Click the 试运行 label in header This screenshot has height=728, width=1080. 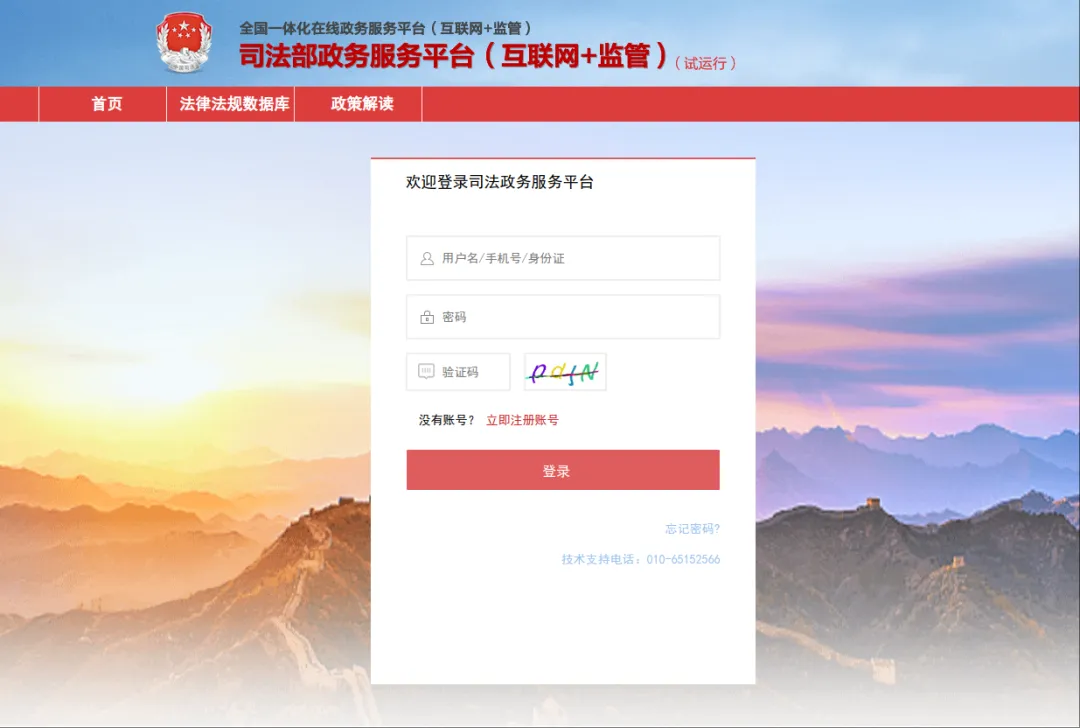tap(705, 63)
